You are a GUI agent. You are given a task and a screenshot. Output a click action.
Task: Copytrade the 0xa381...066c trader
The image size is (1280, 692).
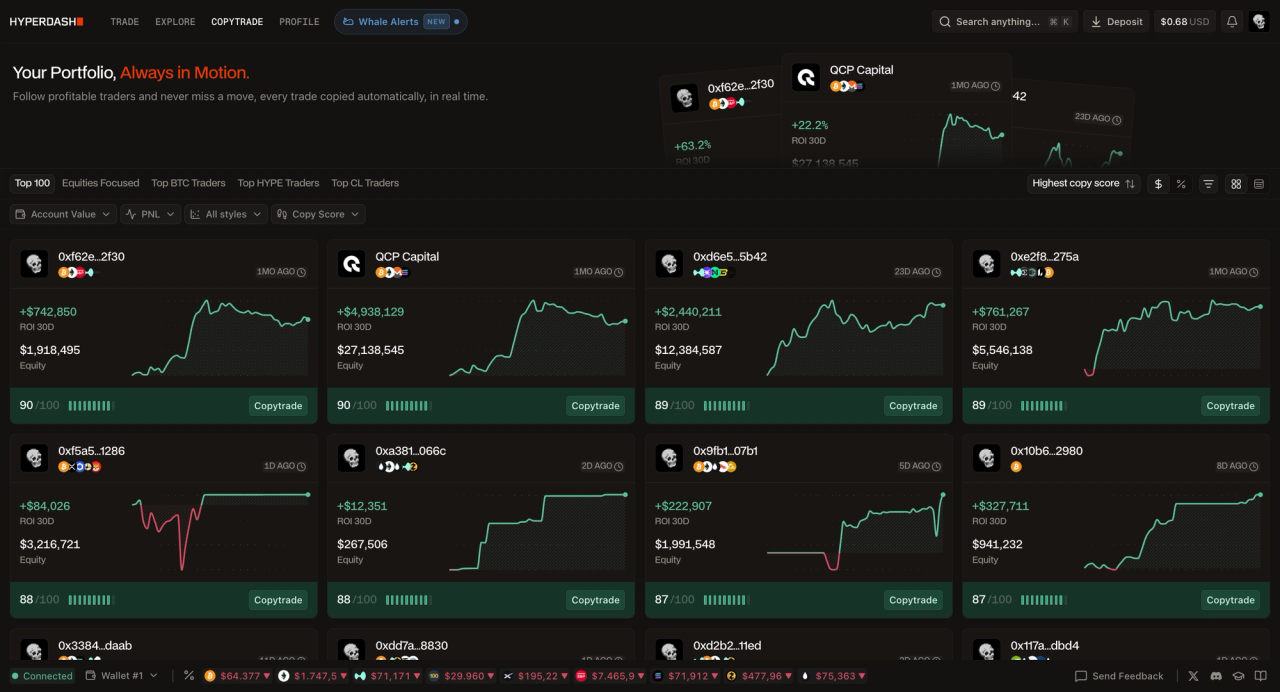tap(595, 600)
